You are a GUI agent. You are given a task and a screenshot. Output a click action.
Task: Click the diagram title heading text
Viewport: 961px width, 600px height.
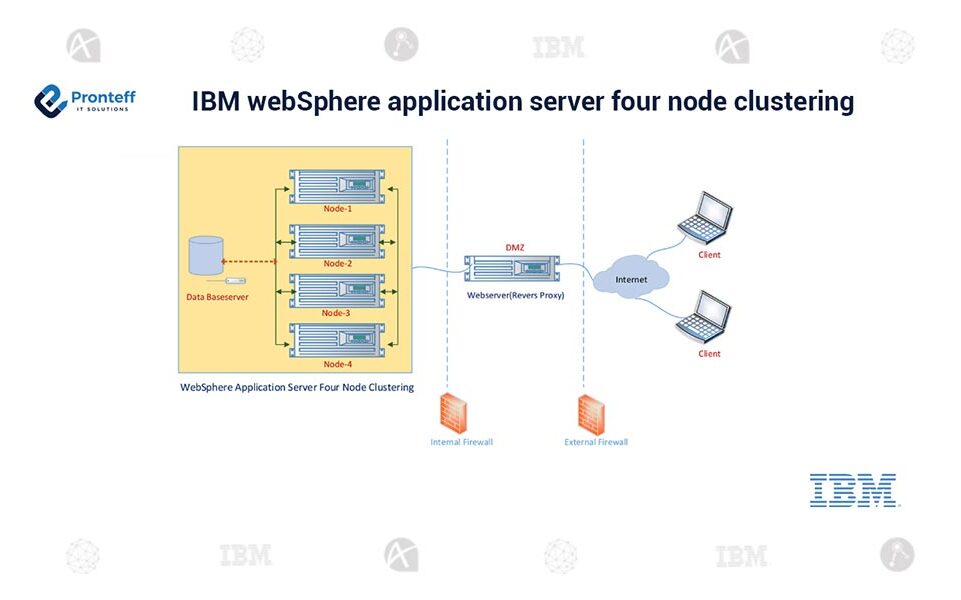point(522,102)
